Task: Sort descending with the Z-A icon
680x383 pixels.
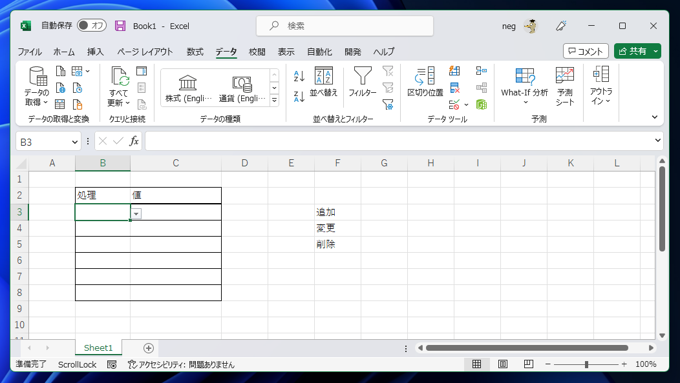Action: (x=299, y=96)
